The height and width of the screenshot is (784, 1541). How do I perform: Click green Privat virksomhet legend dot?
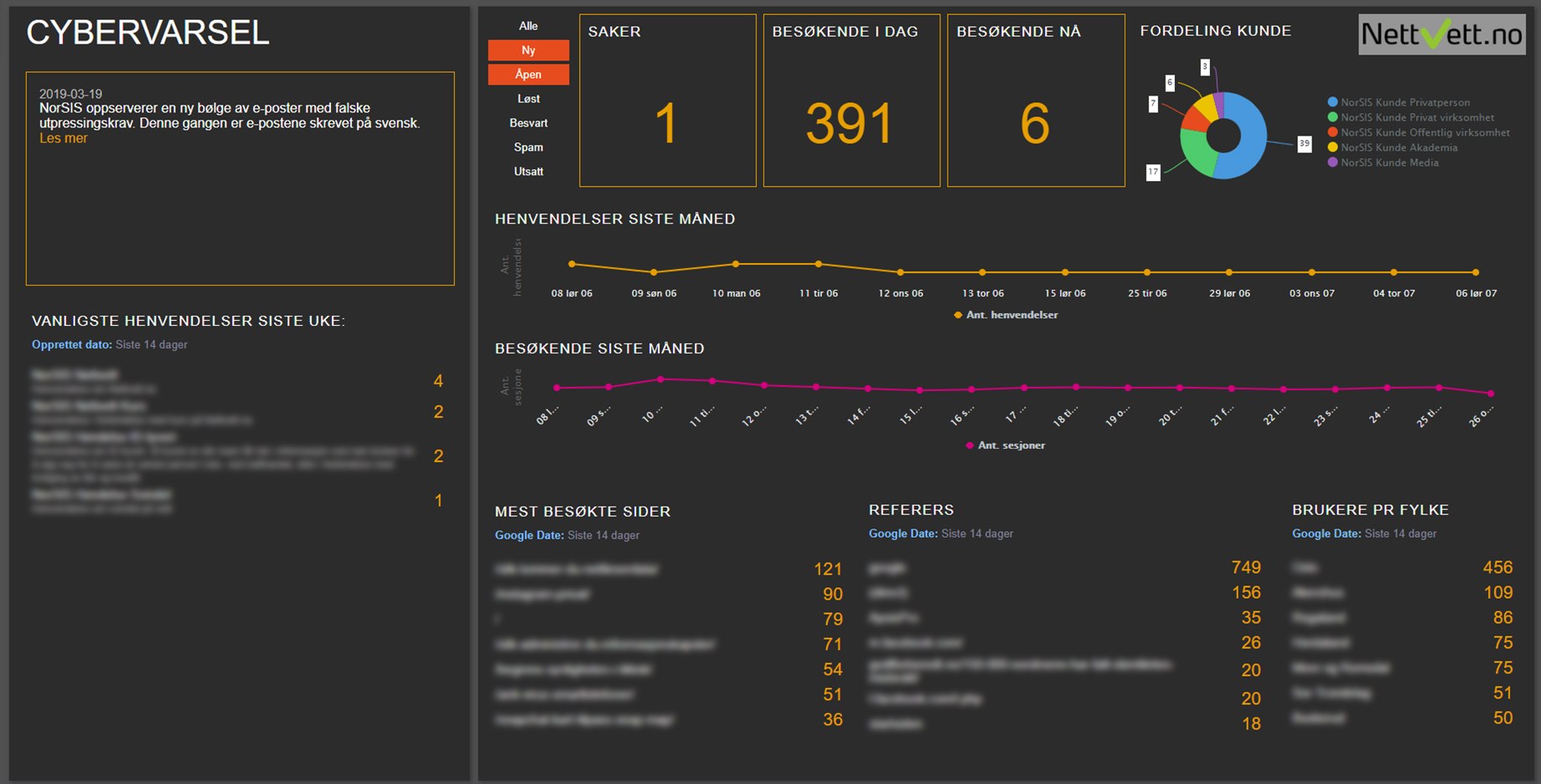(1332, 117)
